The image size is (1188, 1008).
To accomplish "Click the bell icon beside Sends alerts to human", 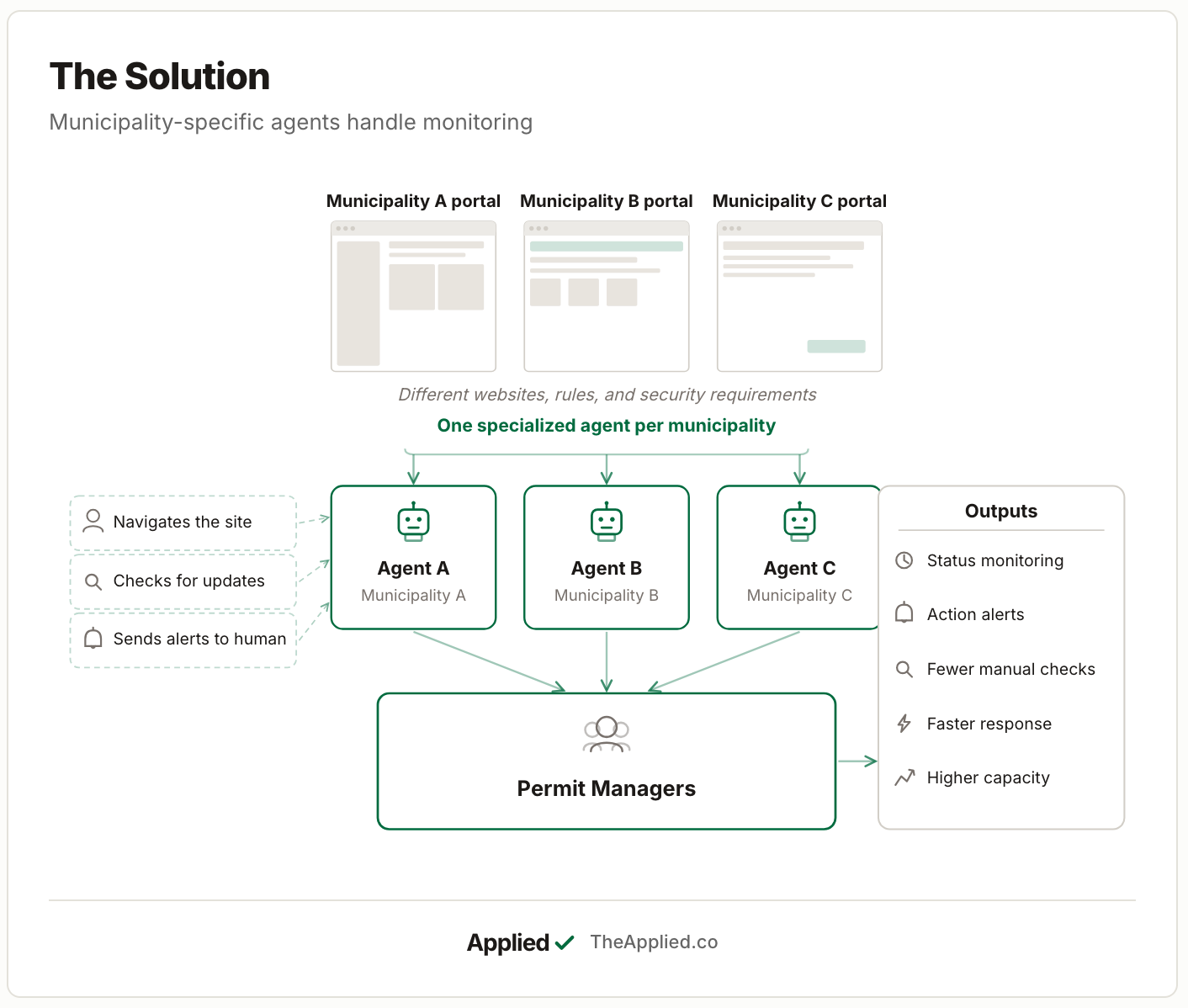I will pyautogui.click(x=93, y=639).
